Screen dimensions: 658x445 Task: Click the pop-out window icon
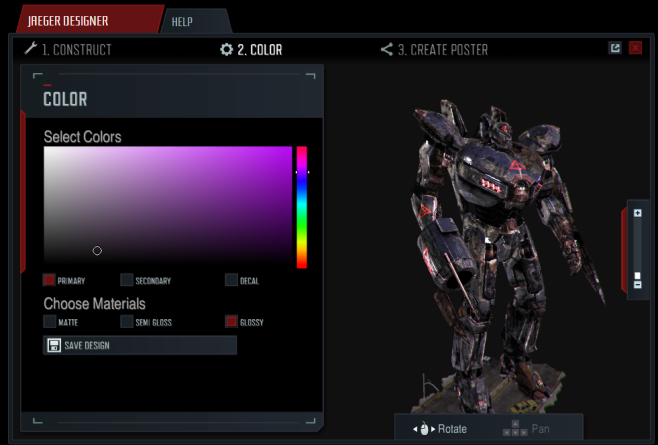click(615, 48)
